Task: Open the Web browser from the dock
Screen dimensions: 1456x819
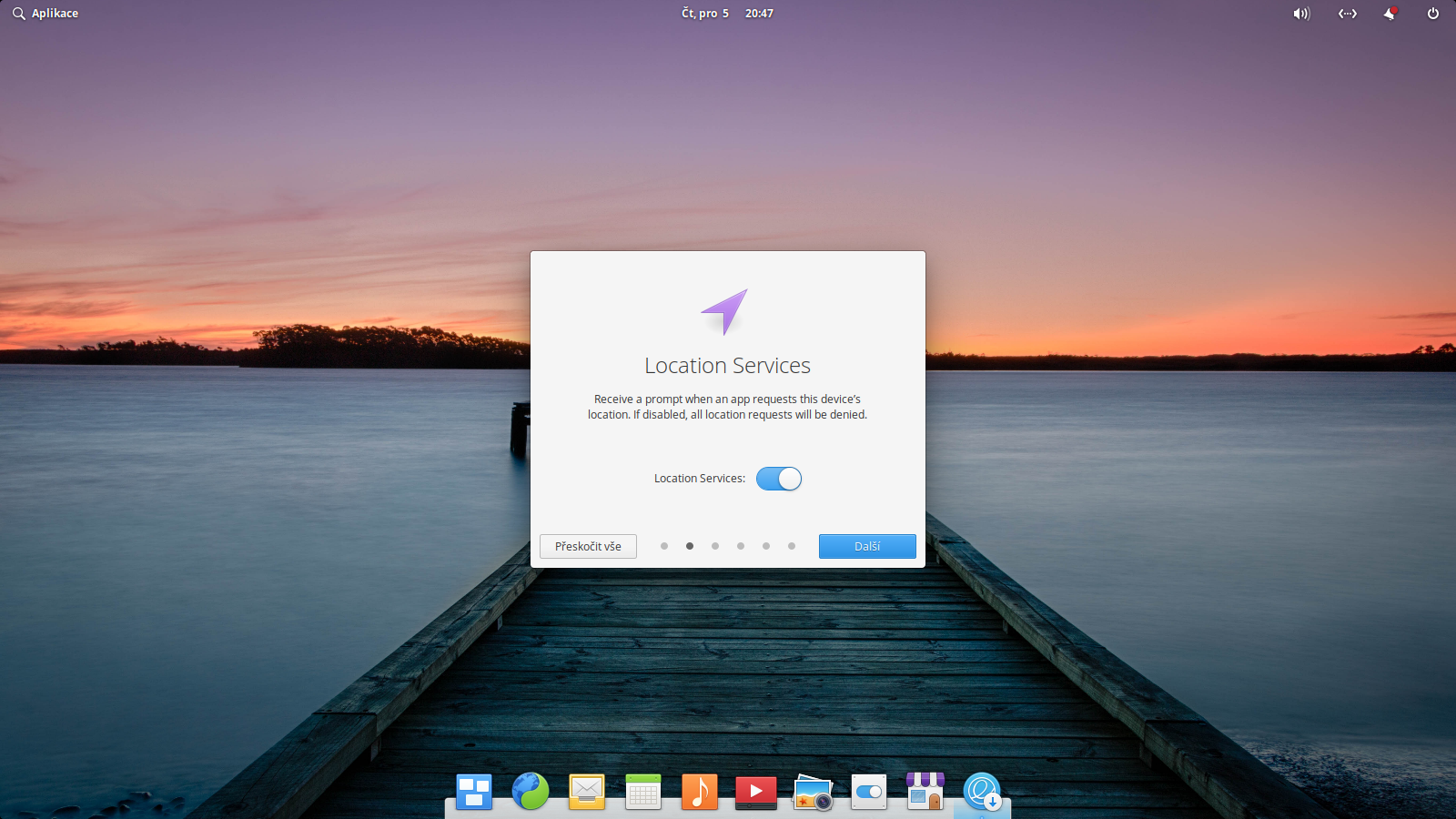Action: (531, 793)
